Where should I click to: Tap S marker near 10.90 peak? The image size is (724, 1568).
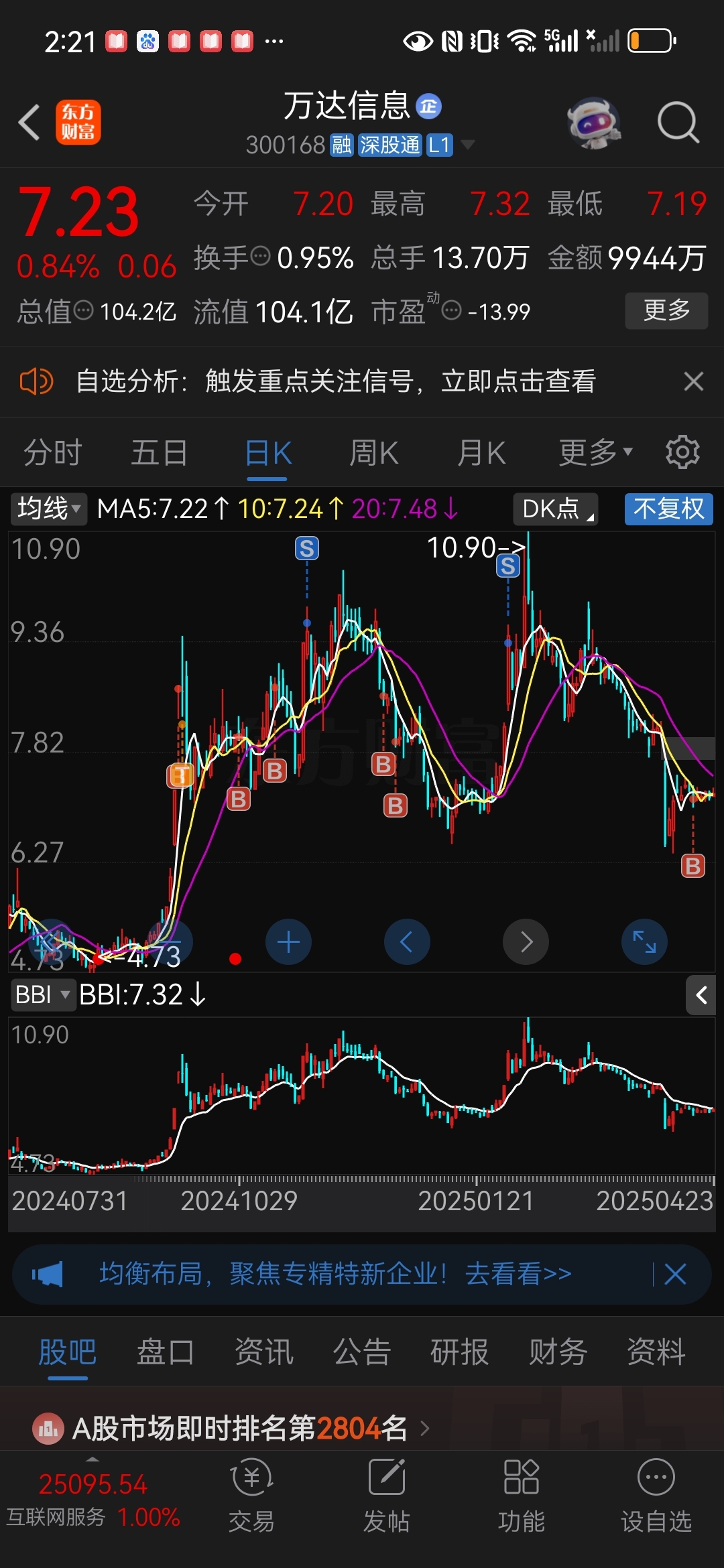(508, 566)
